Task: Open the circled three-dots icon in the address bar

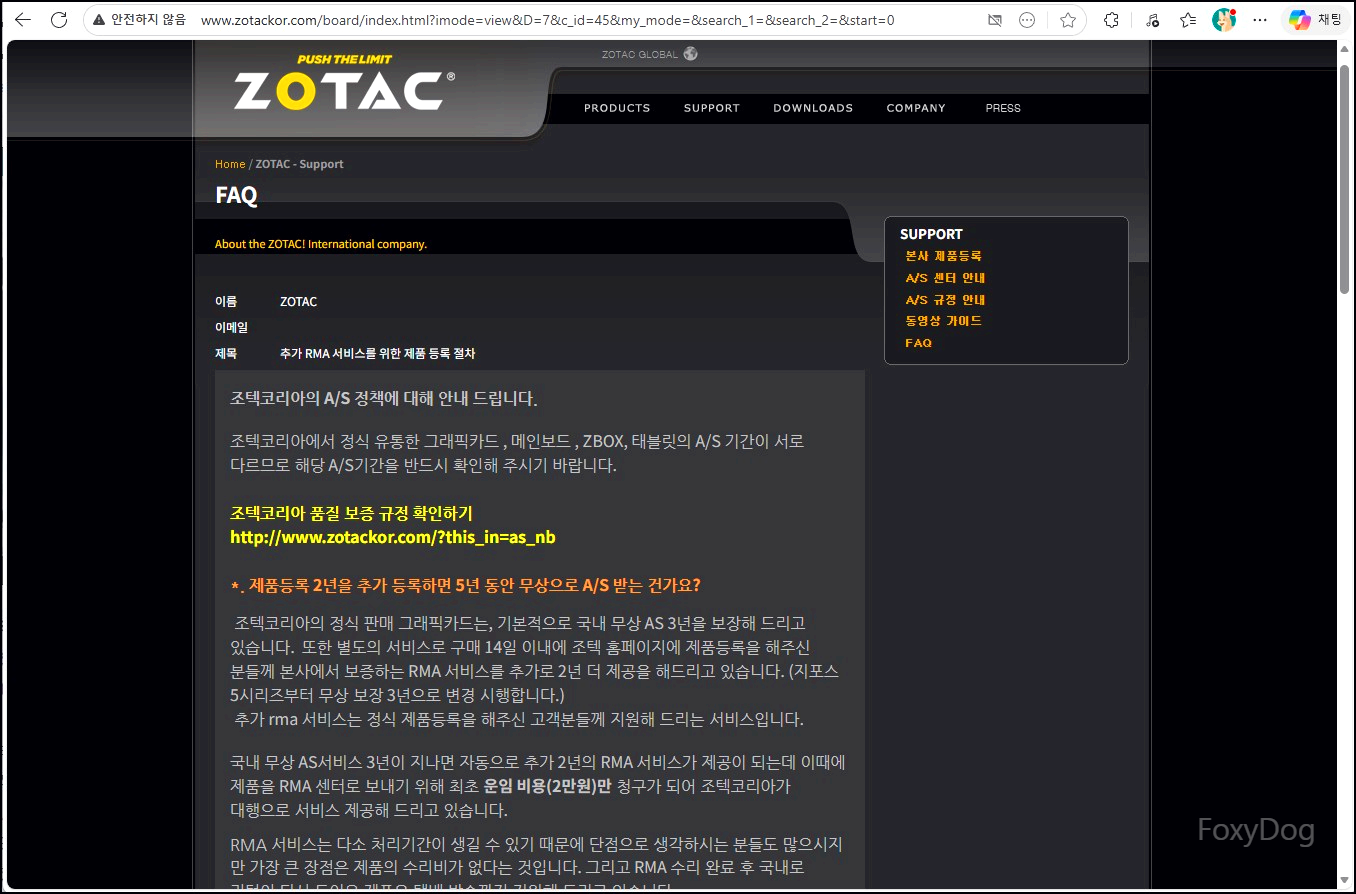Action: point(1027,20)
